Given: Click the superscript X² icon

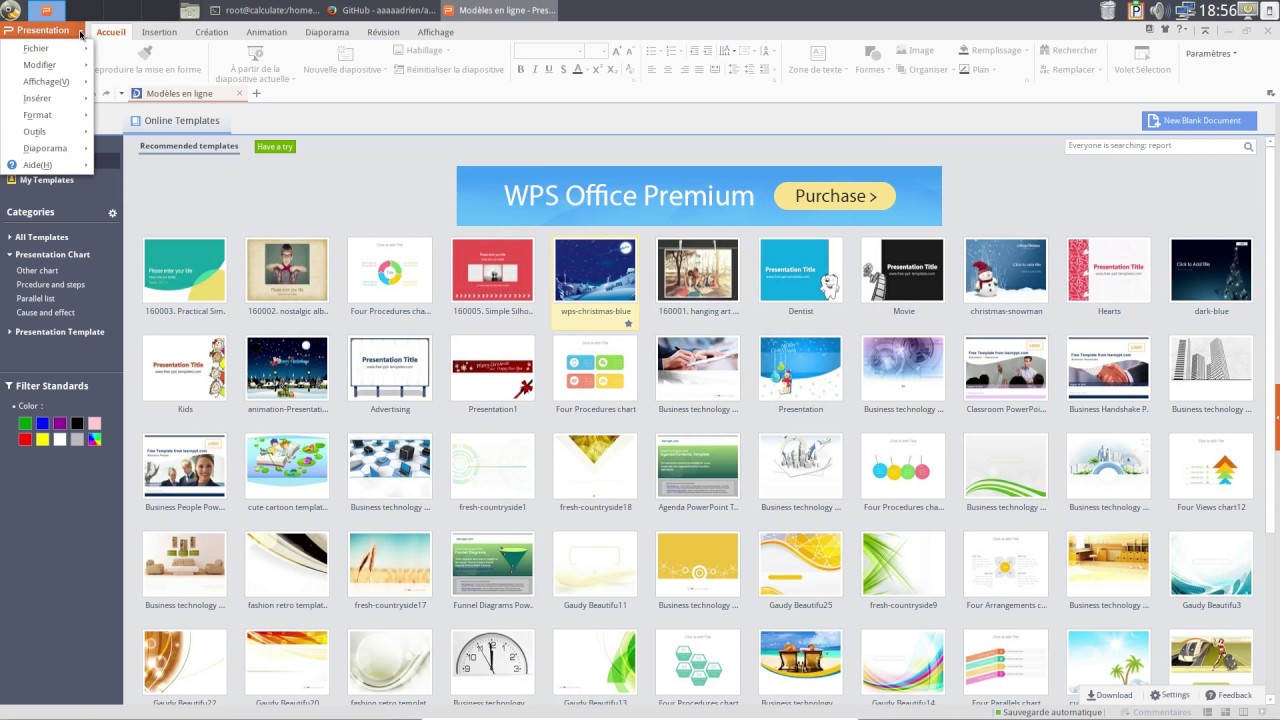Looking at the screenshot, I should (x=597, y=70).
